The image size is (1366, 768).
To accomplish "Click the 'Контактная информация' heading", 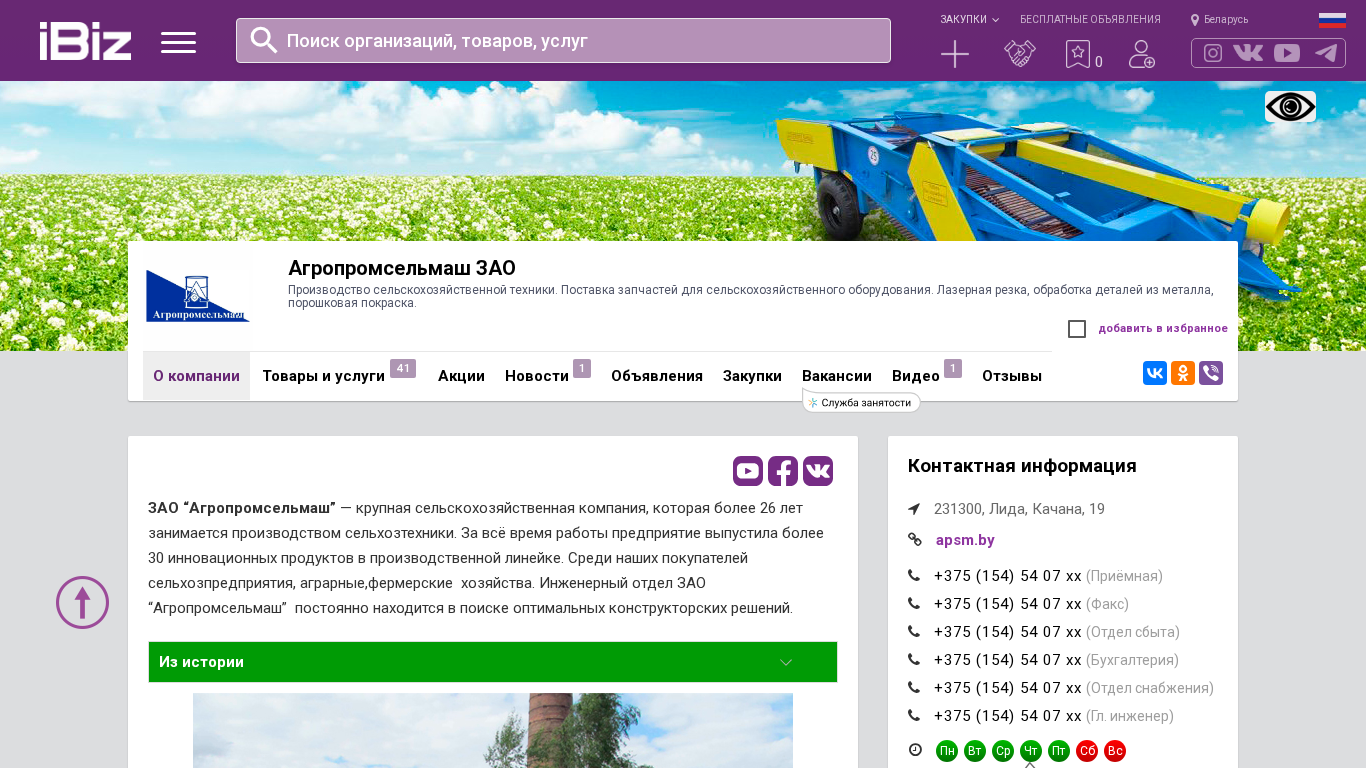I will click(x=1022, y=466).
